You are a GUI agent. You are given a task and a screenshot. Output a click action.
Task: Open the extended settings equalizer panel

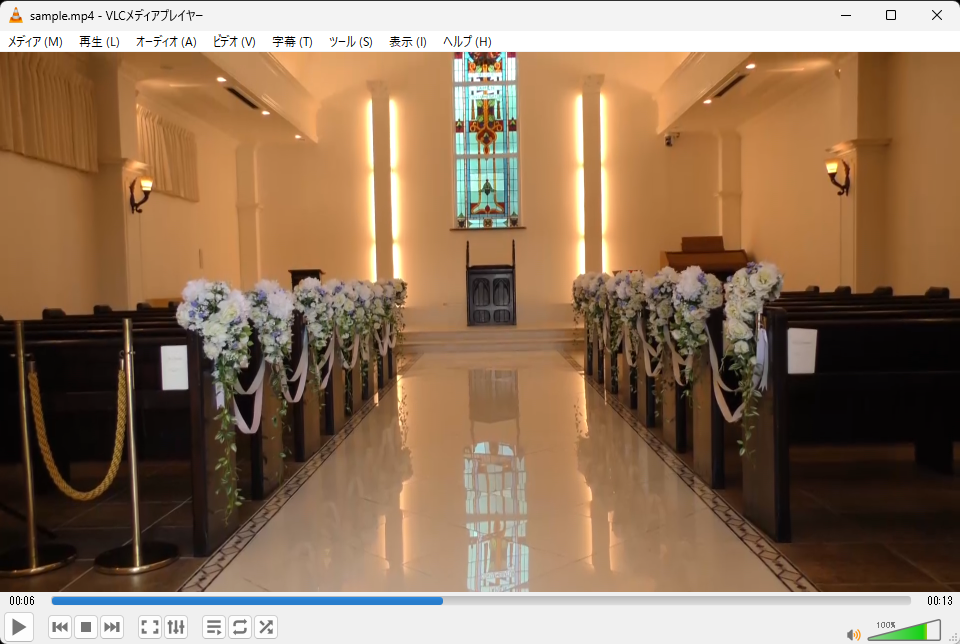176,627
